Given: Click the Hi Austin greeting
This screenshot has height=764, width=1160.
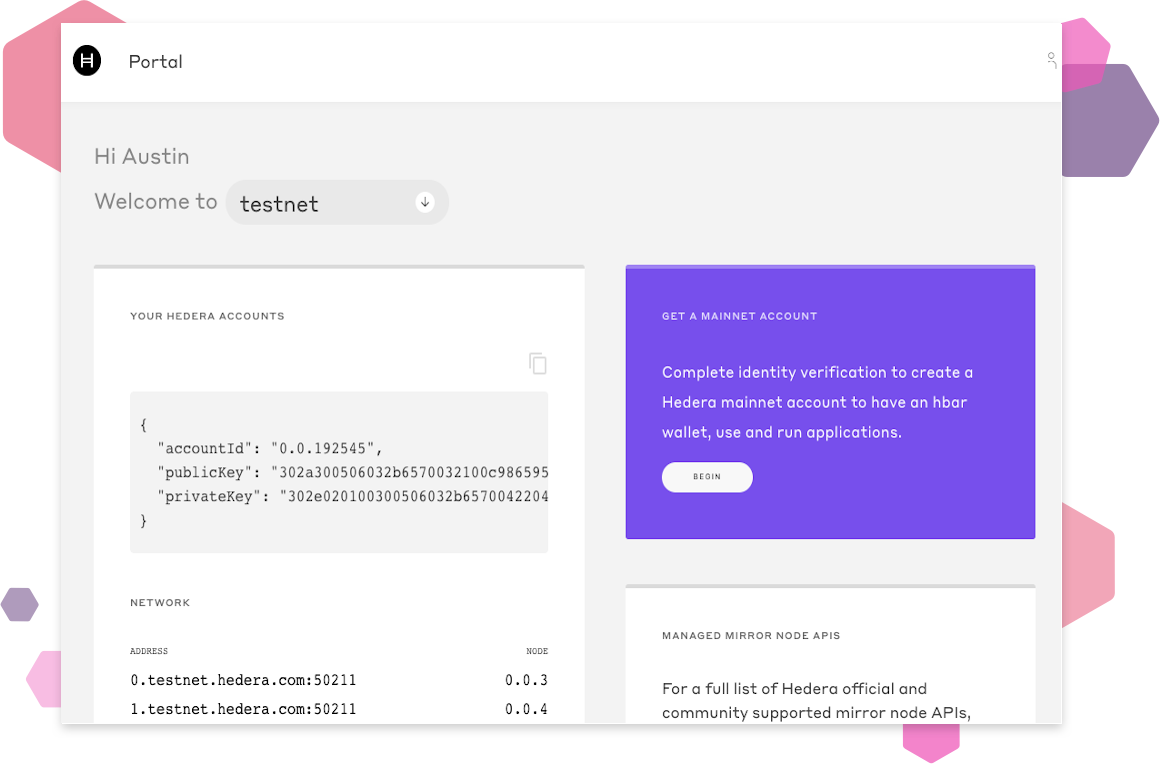Looking at the screenshot, I should pyautogui.click(x=142, y=156).
